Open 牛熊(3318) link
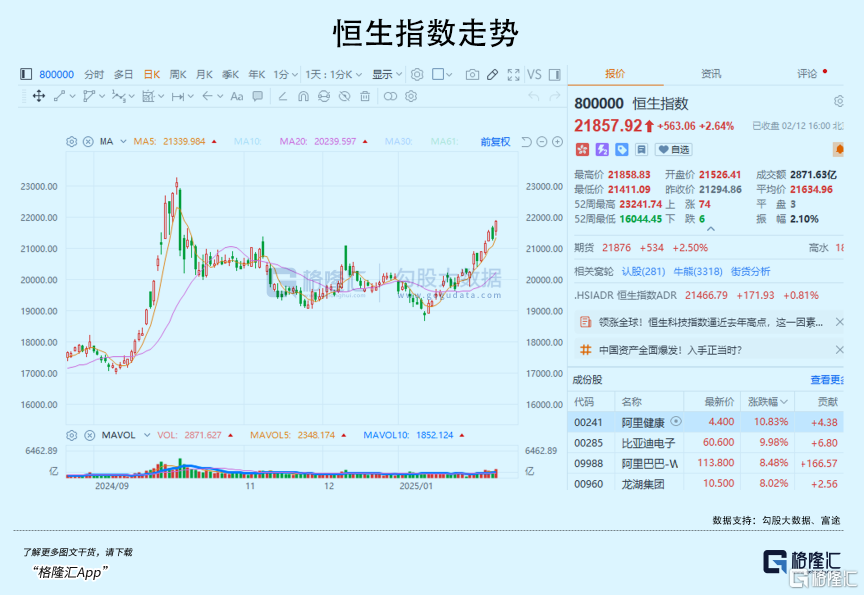This screenshot has height=595, width=864. tap(698, 272)
